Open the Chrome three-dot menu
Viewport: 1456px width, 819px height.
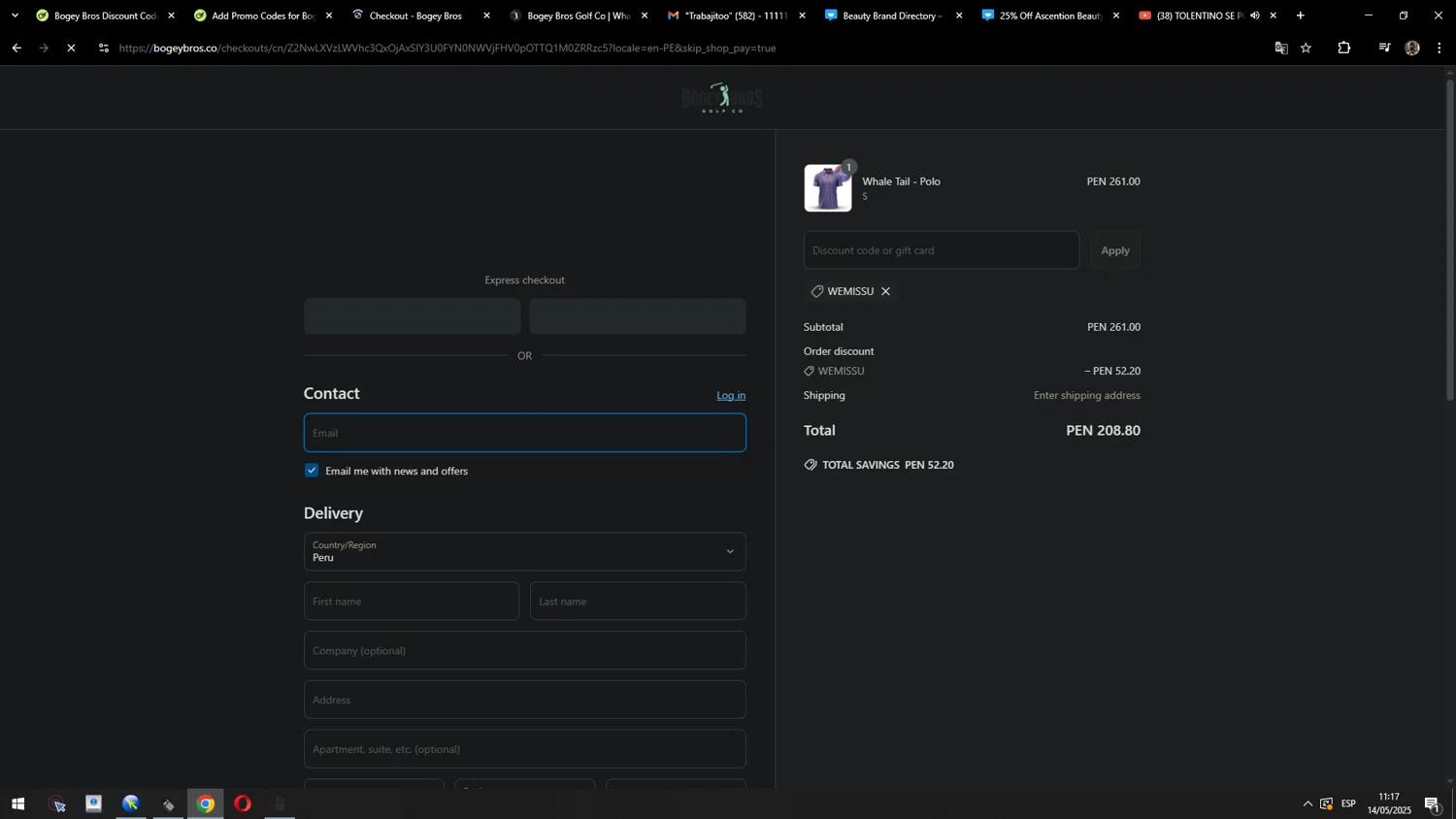tap(1439, 48)
